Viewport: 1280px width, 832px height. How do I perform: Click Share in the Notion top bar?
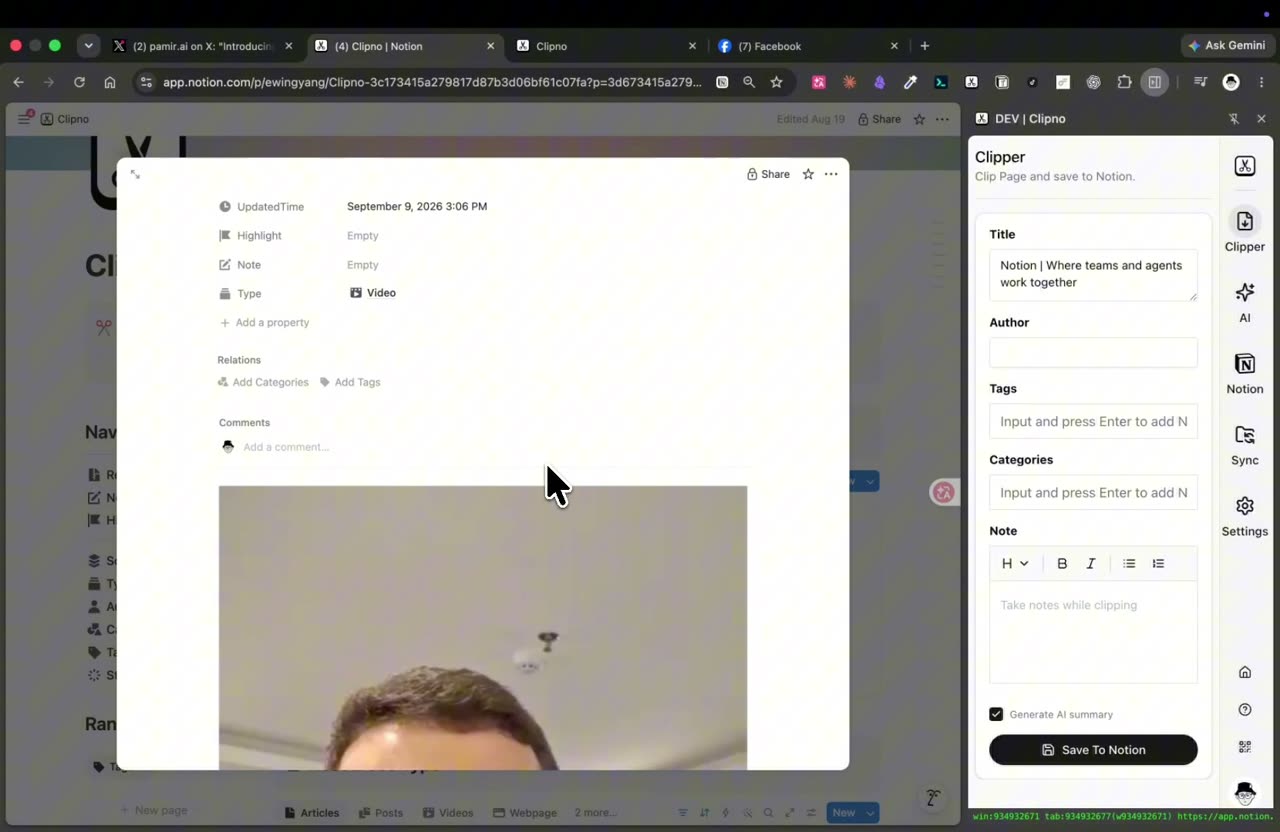(878, 119)
